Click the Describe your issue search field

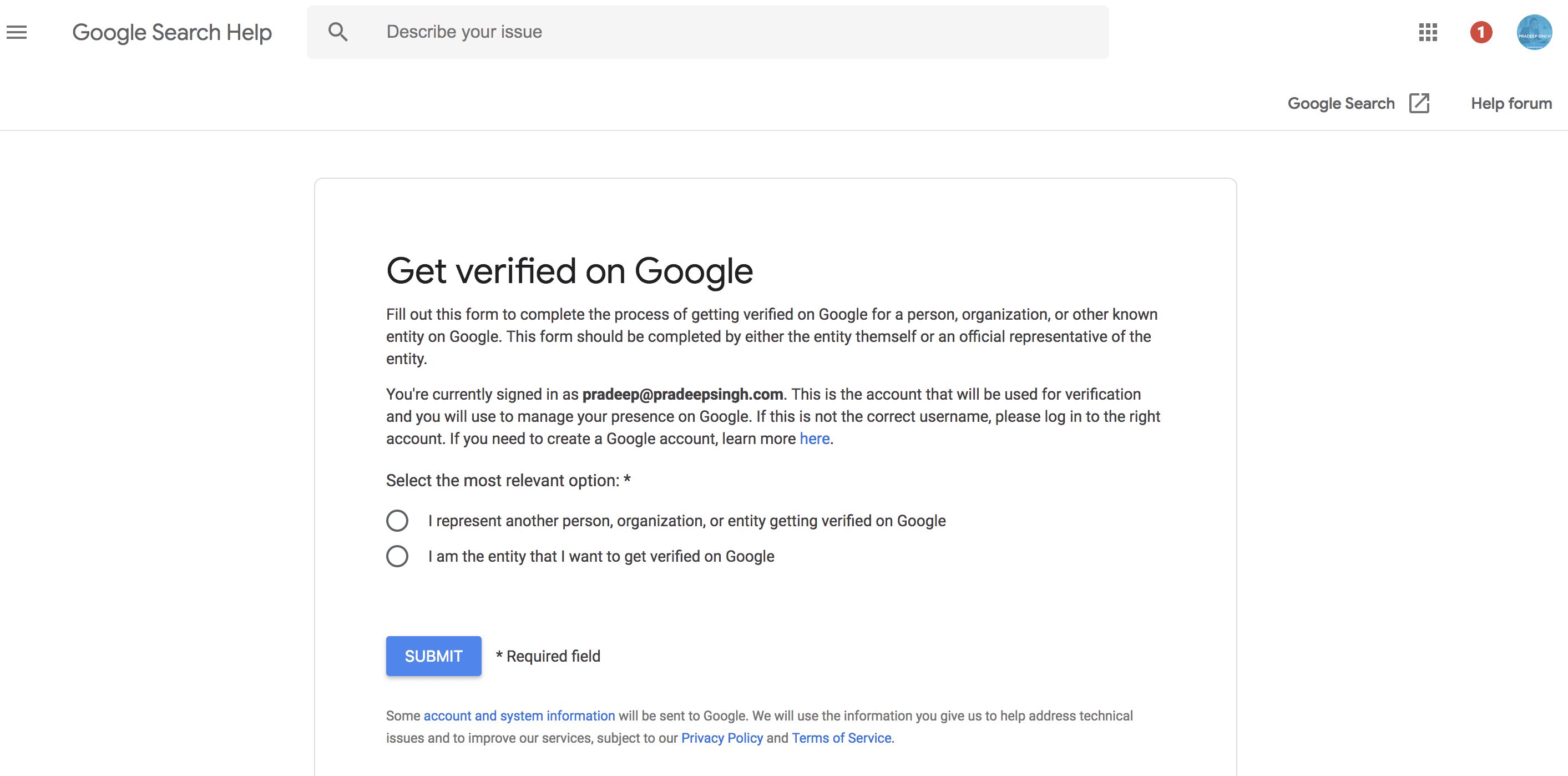730,32
